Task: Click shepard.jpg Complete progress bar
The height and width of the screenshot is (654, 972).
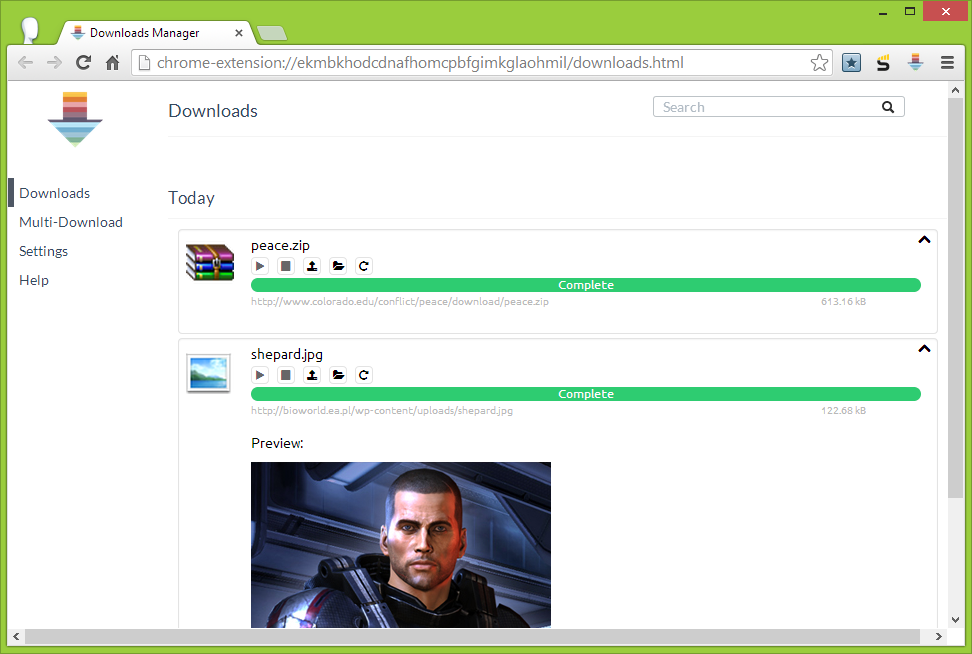Action: coord(586,394)
